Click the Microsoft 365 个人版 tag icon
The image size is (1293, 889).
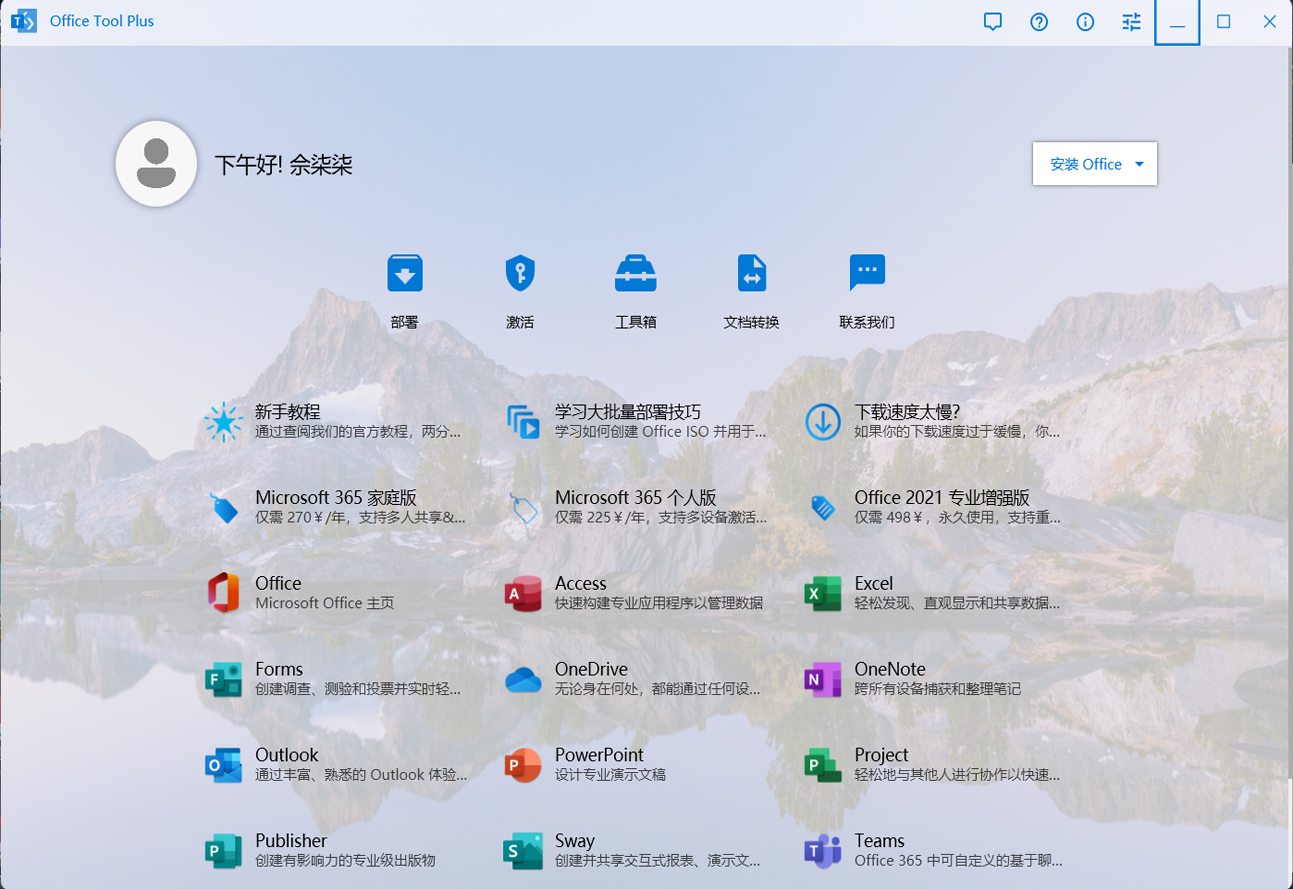pos(523,508)
